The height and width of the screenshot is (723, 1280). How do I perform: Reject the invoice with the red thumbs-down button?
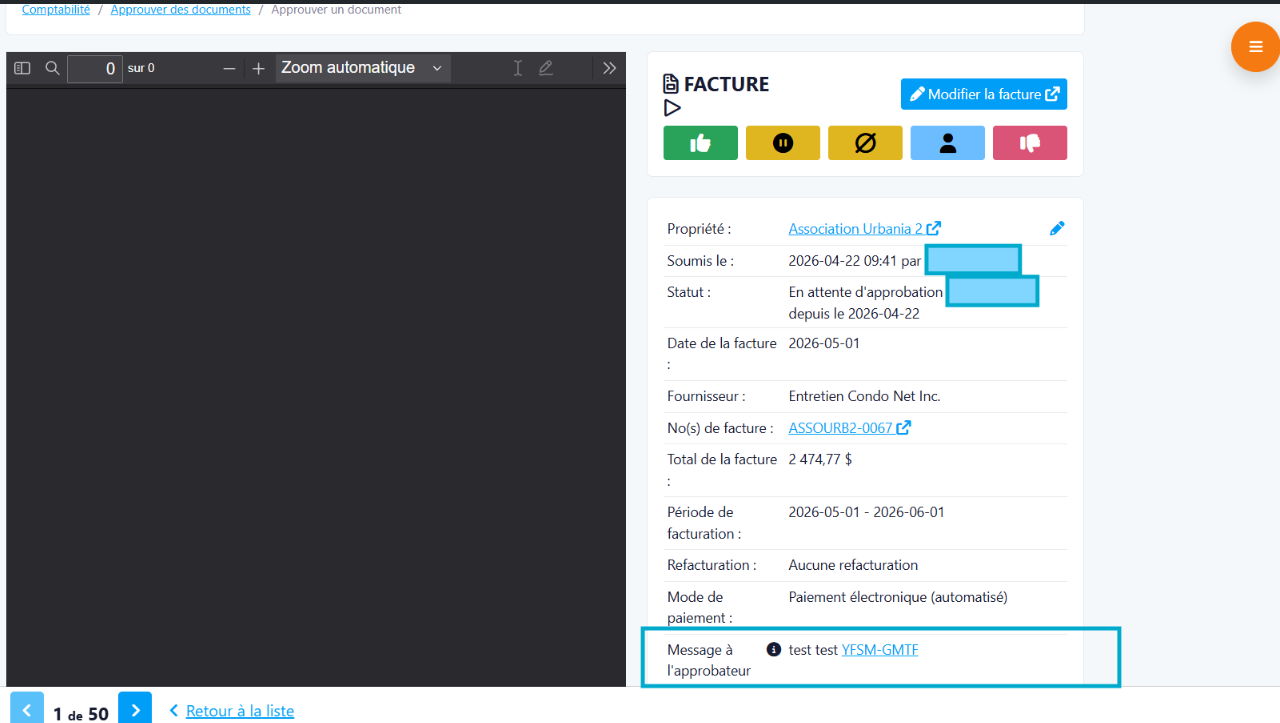[x=1030, y=143]
